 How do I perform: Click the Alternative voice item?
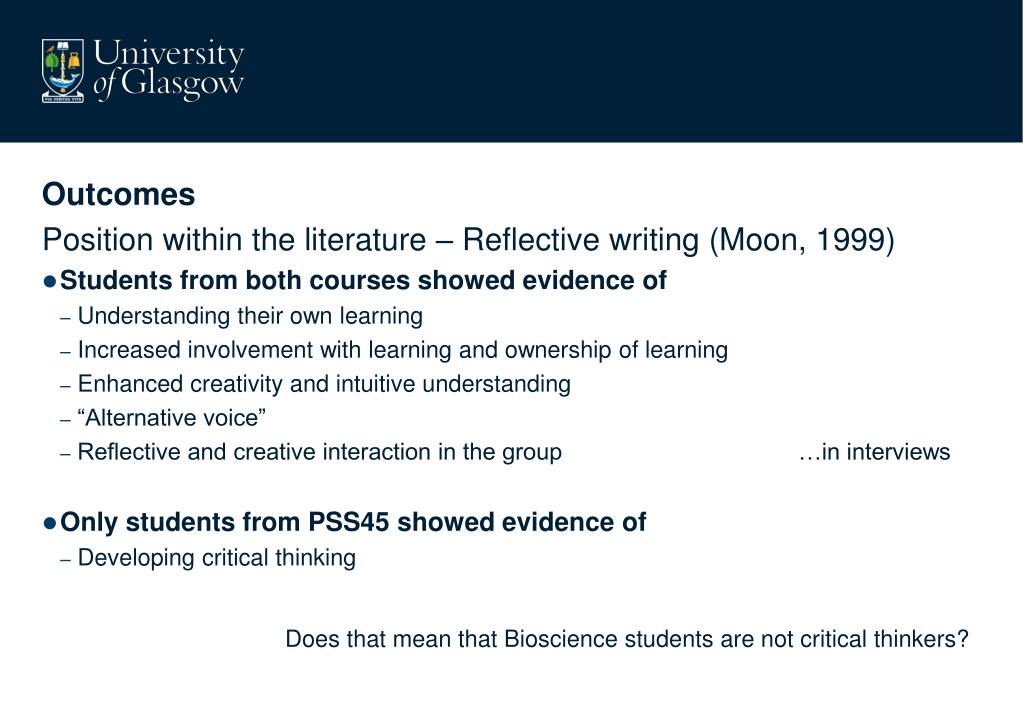(172, 418)
